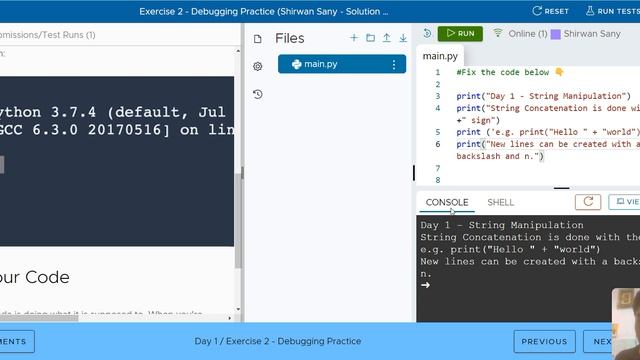Go to the PREVIOUS exercise

coord(544,341)
